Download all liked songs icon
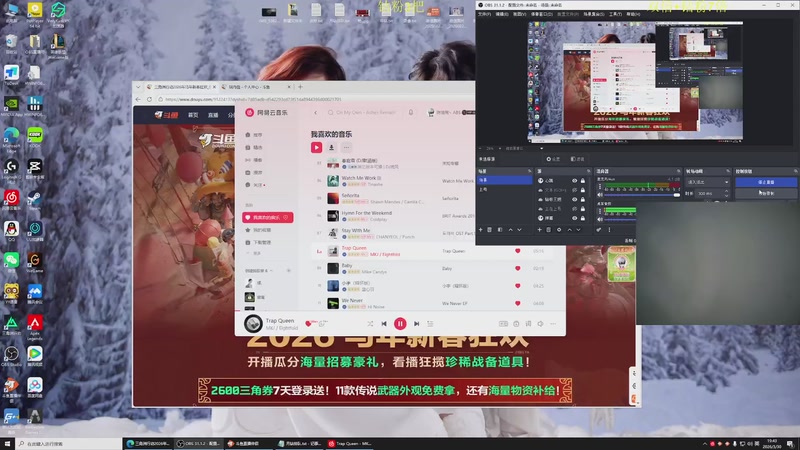The width and height of the screenshot is (800, 450). pyautogui.click(x=331, y=147)
